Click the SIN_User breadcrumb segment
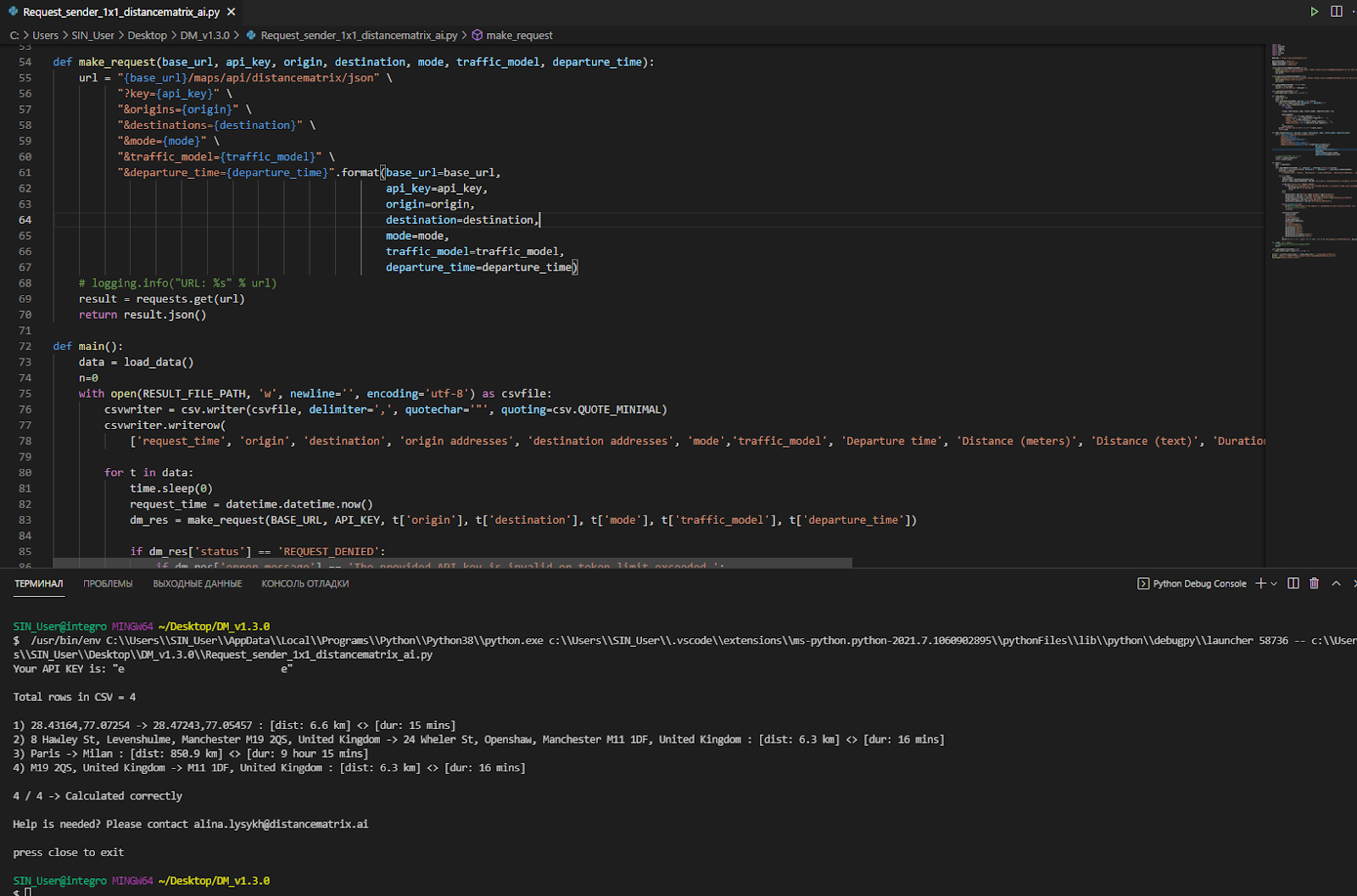The width and height of the screenshot is (1357, 896). pyautogui.click(x=92, y=36)
